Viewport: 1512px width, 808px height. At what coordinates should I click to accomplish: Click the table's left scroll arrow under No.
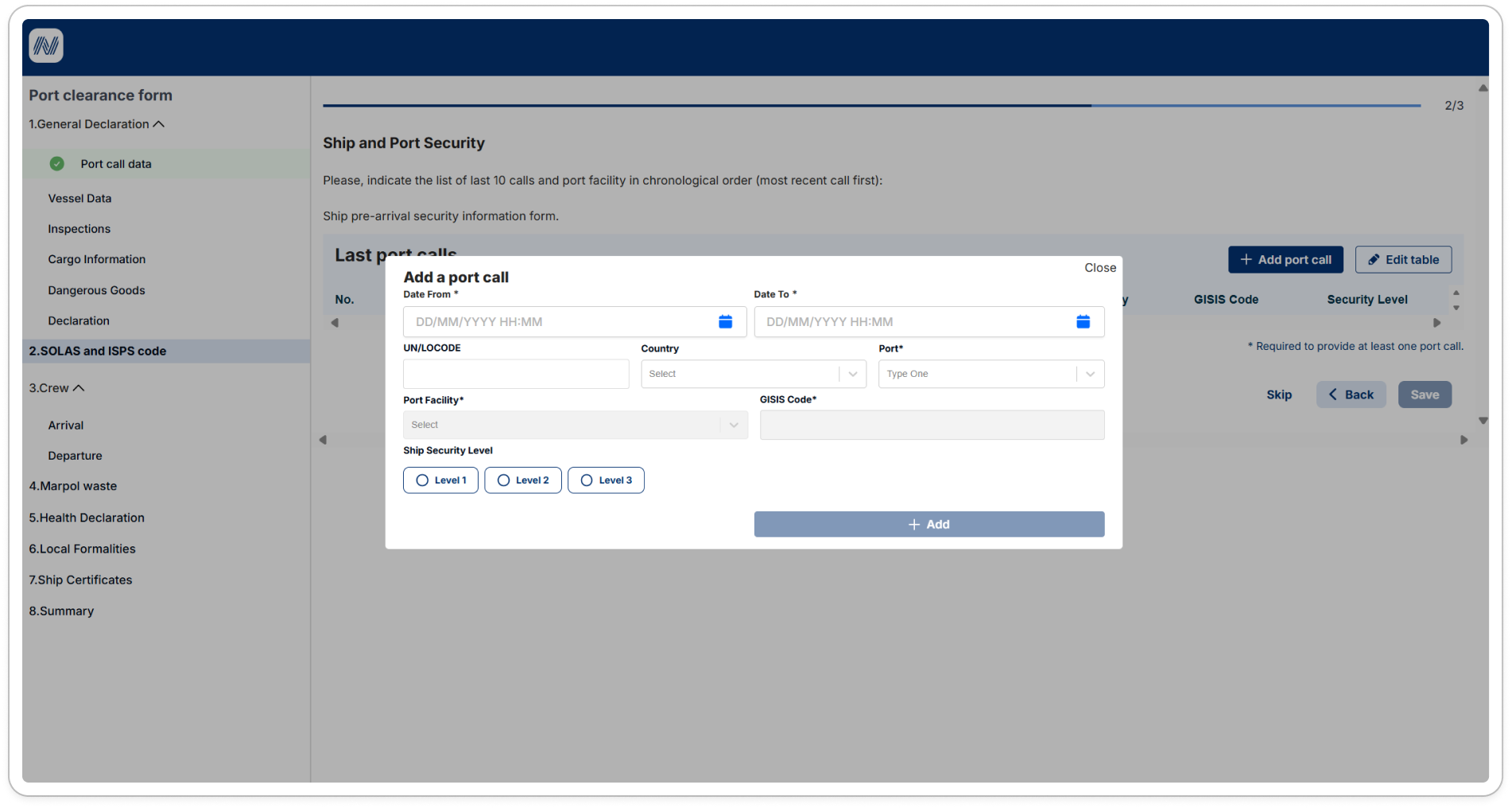point(335,323)
